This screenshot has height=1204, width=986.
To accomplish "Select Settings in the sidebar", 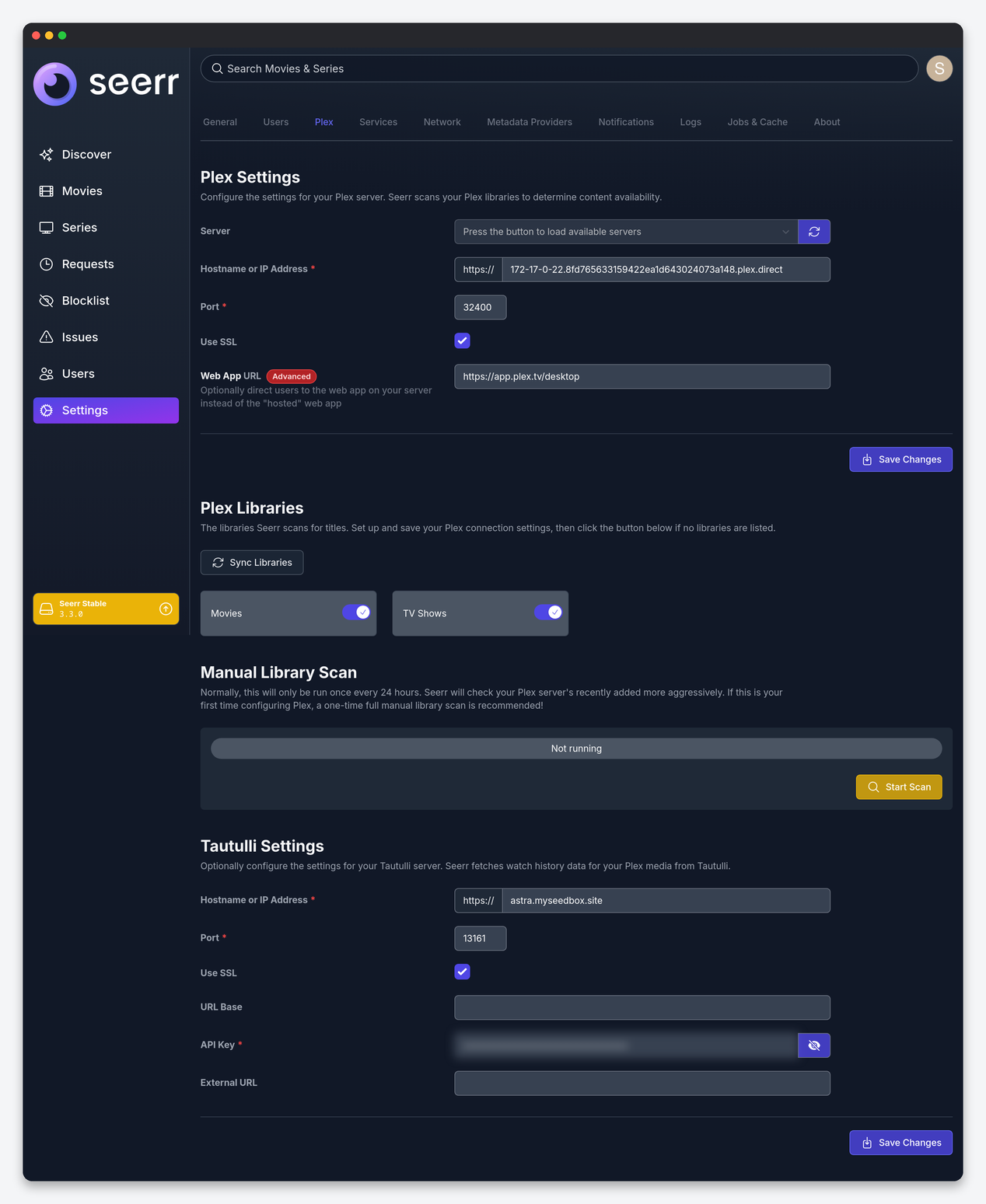I will coord(106,410).
